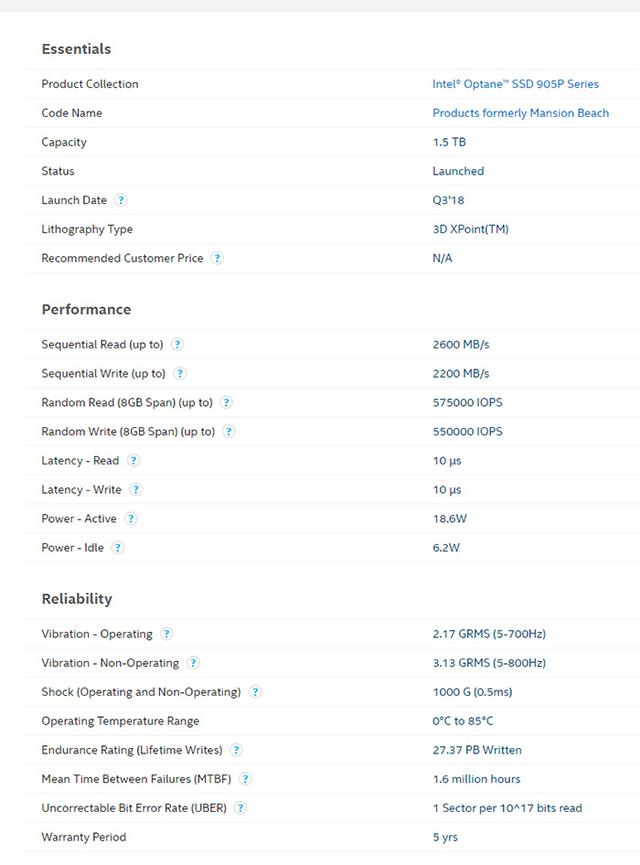Open the Shock (Operating and Non-Operating) help icon

pyautogui.click(x=255, y=692)
